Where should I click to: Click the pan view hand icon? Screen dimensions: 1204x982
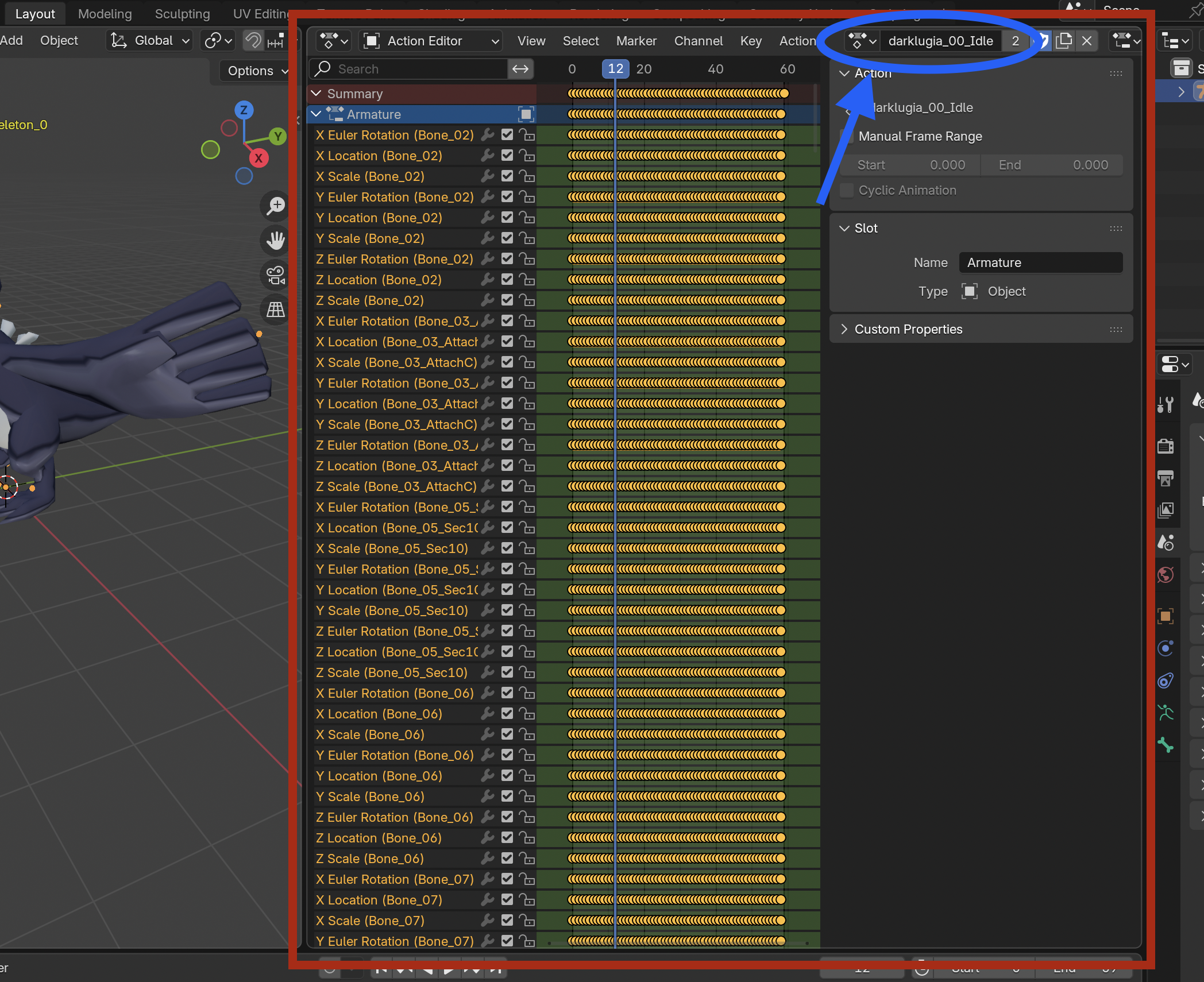pos(276,240)
